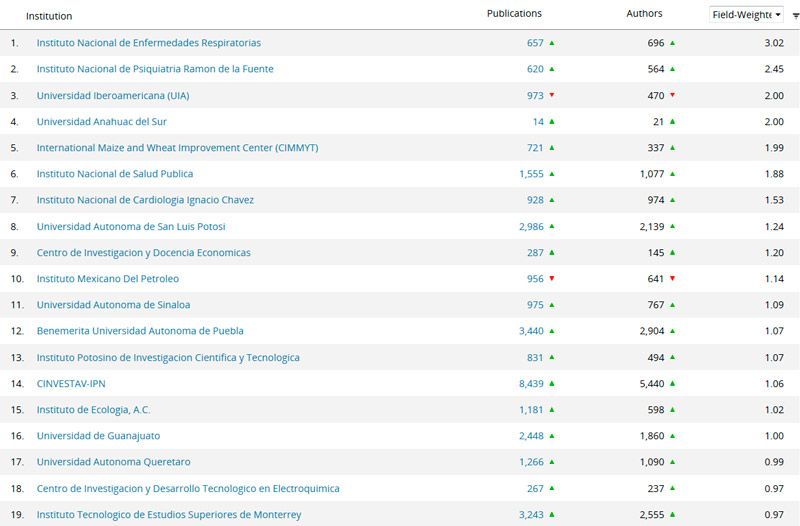The image size is (800, 526).
Task: Click green up arrow beside 5,440 authors
Action: click(x=672, y=383)
